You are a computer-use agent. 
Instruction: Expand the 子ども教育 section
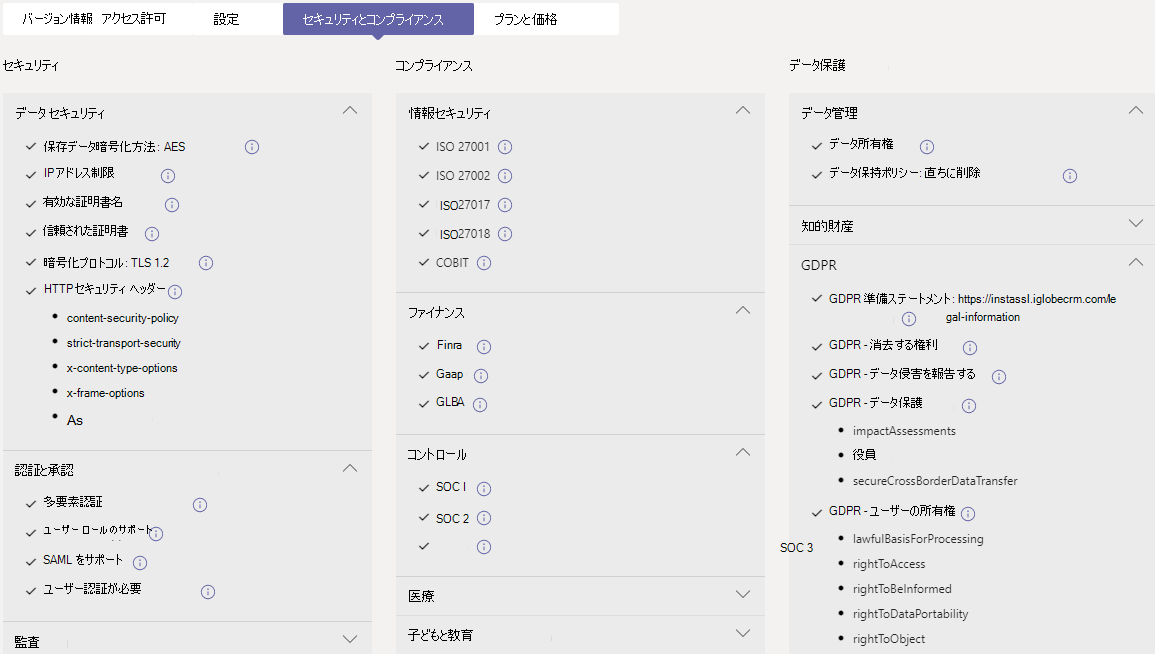point(742,633)
